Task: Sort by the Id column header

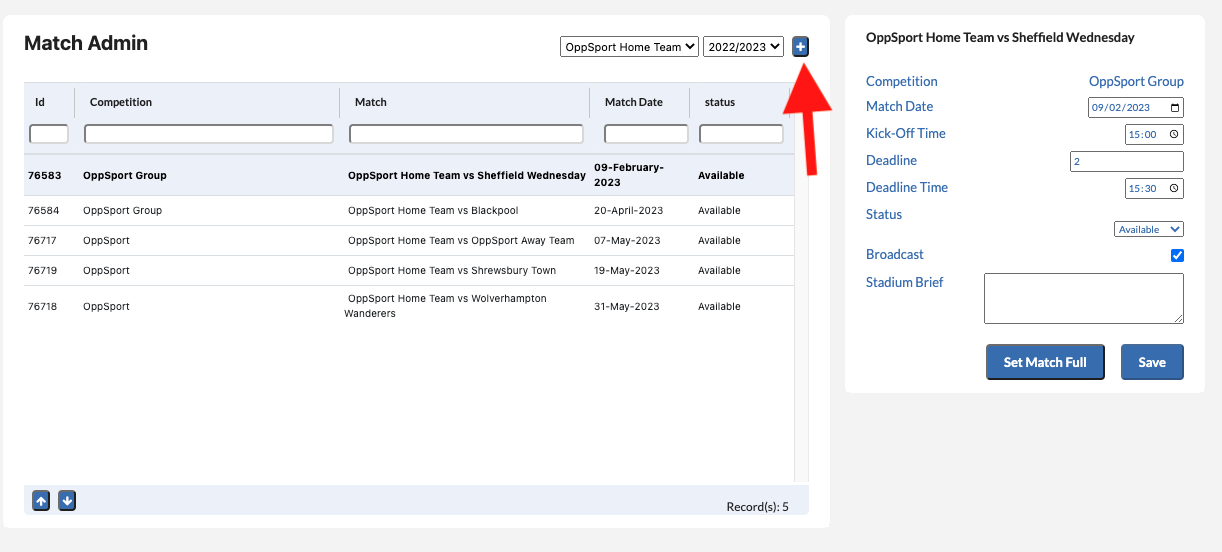Action: (40, 102)
